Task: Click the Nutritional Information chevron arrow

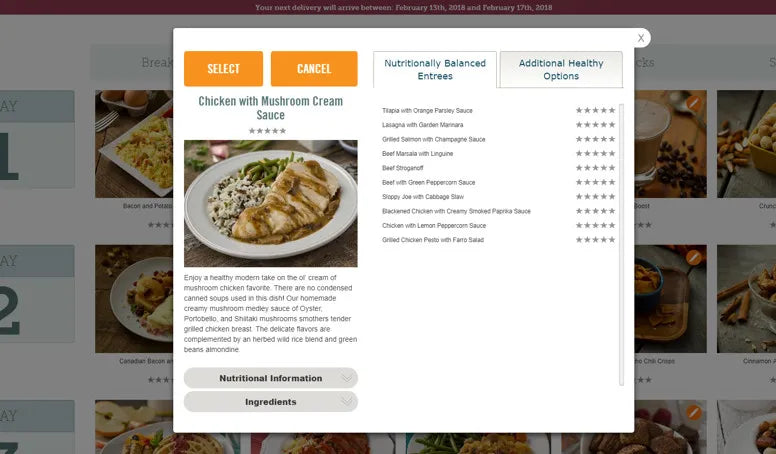Action: (346, 378)
